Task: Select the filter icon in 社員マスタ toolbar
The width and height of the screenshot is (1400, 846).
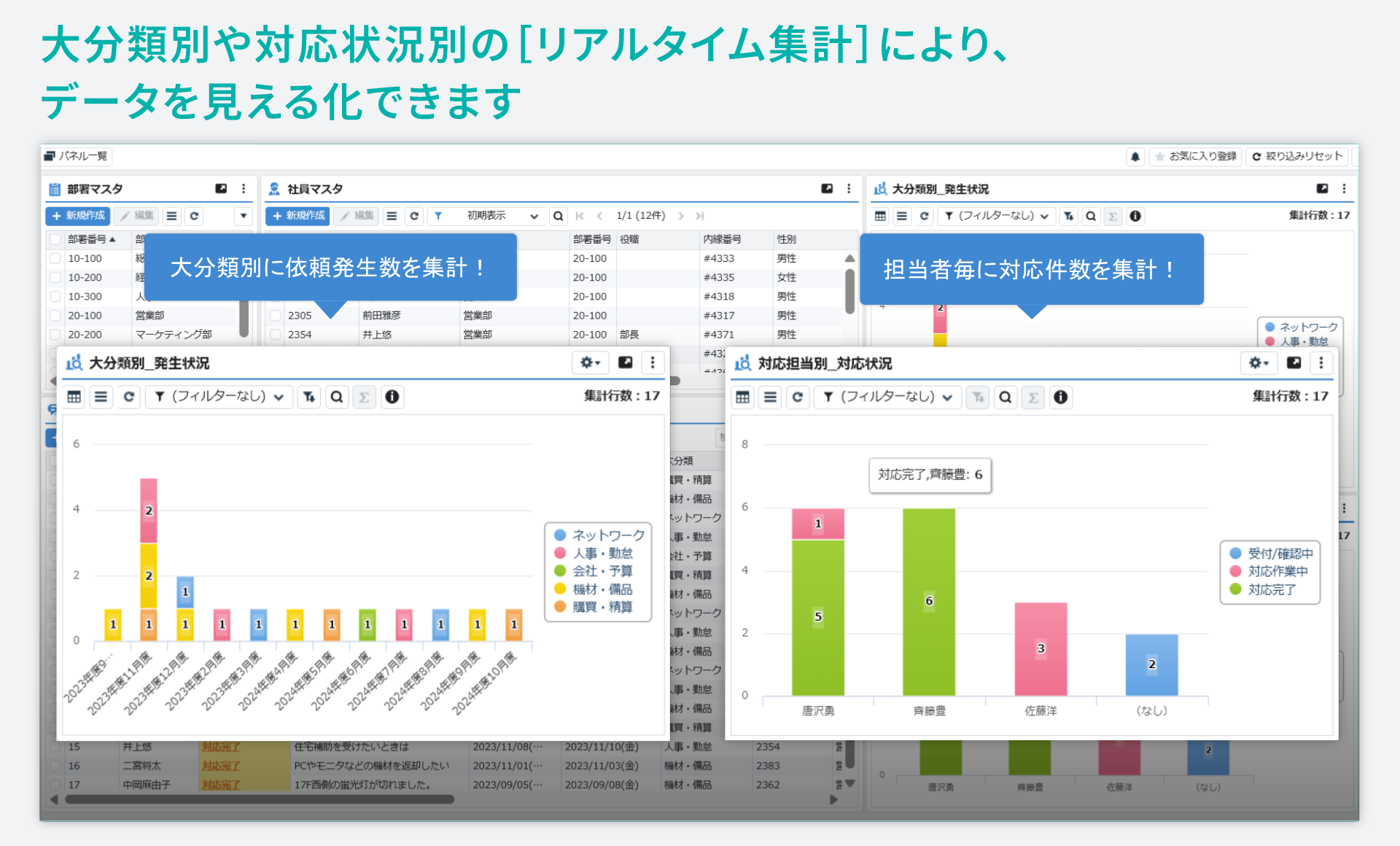Action: tap(438, 216)
